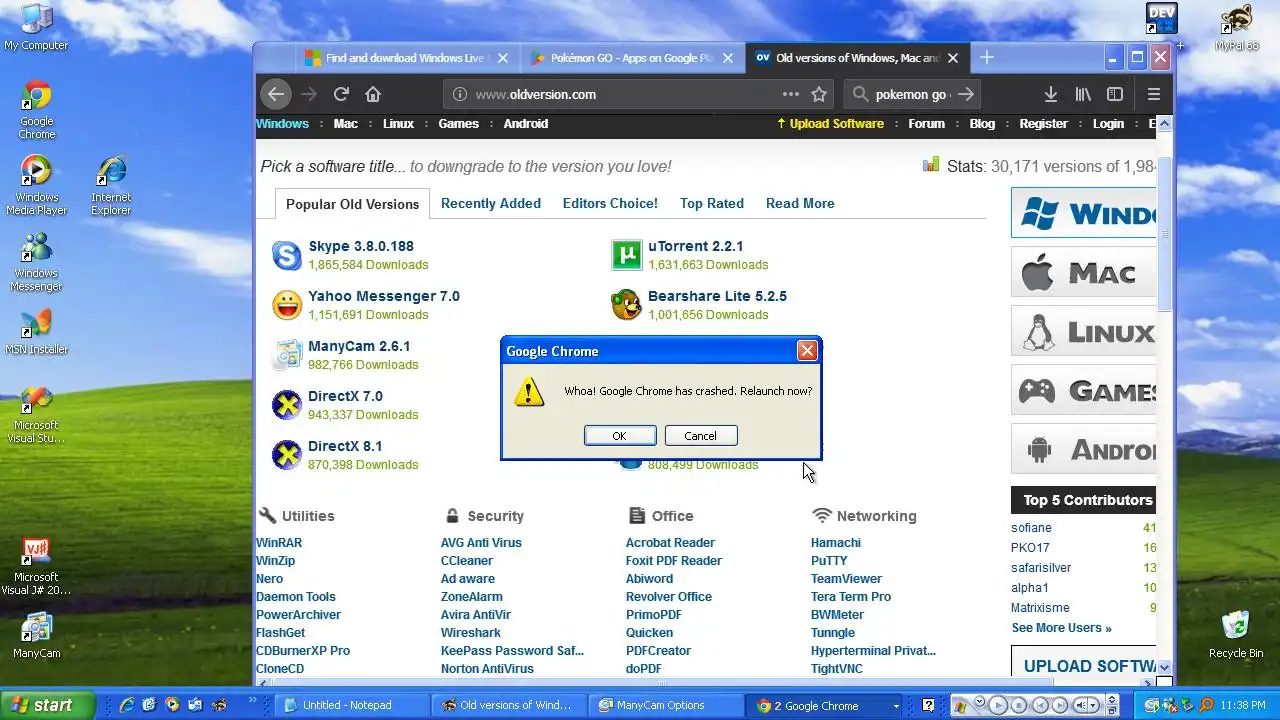1280x720 pixels.
Task: Open the ManyCam 2.6.1 link
Action: [x=359, y=346]
